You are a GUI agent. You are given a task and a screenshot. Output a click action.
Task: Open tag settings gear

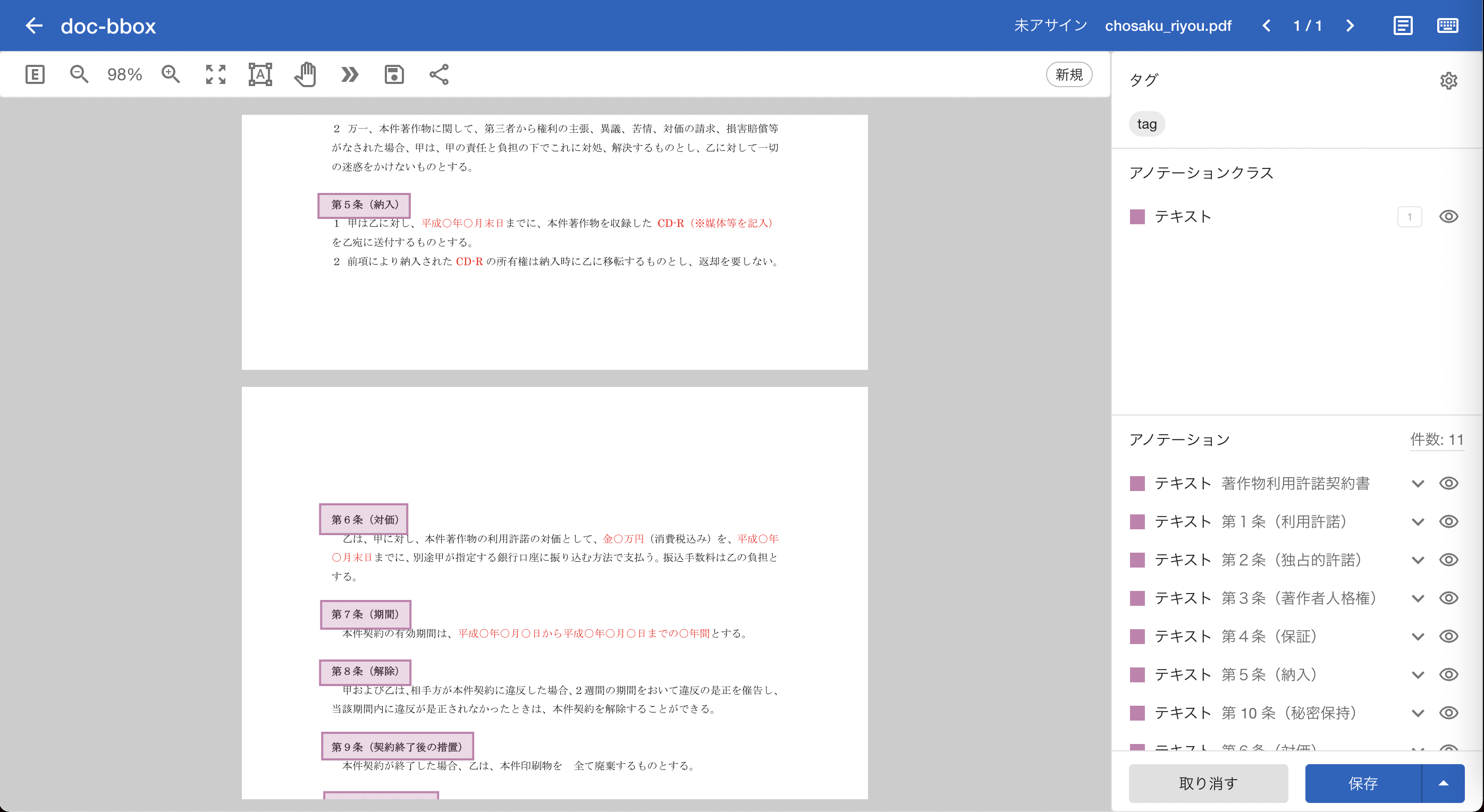click(x=1448, y=80)
